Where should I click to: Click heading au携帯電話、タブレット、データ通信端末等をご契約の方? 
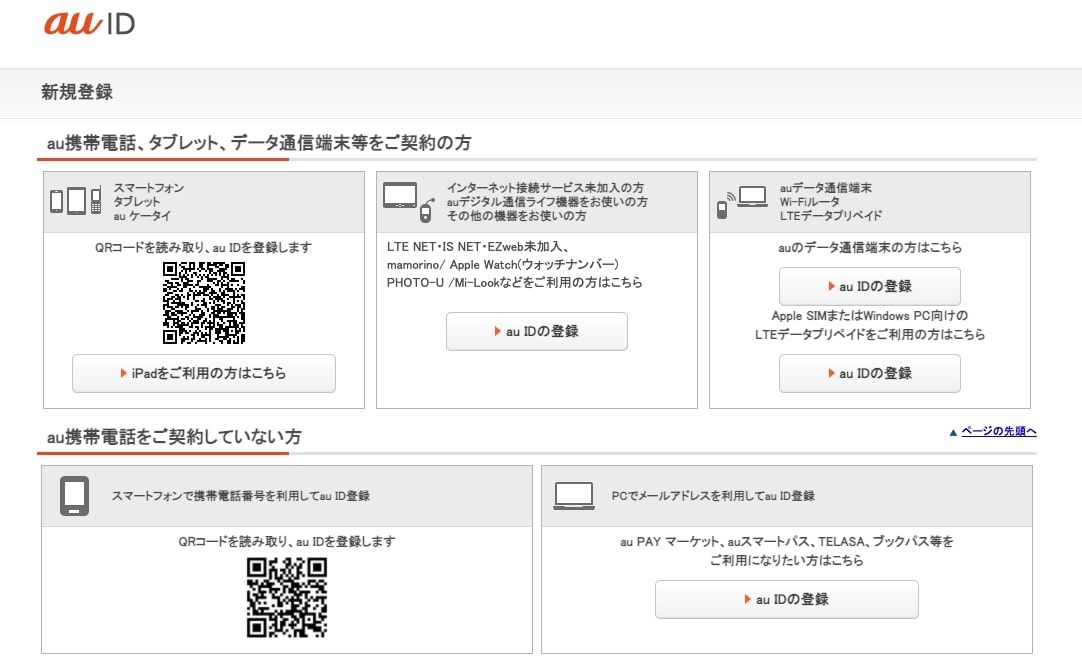259,143
